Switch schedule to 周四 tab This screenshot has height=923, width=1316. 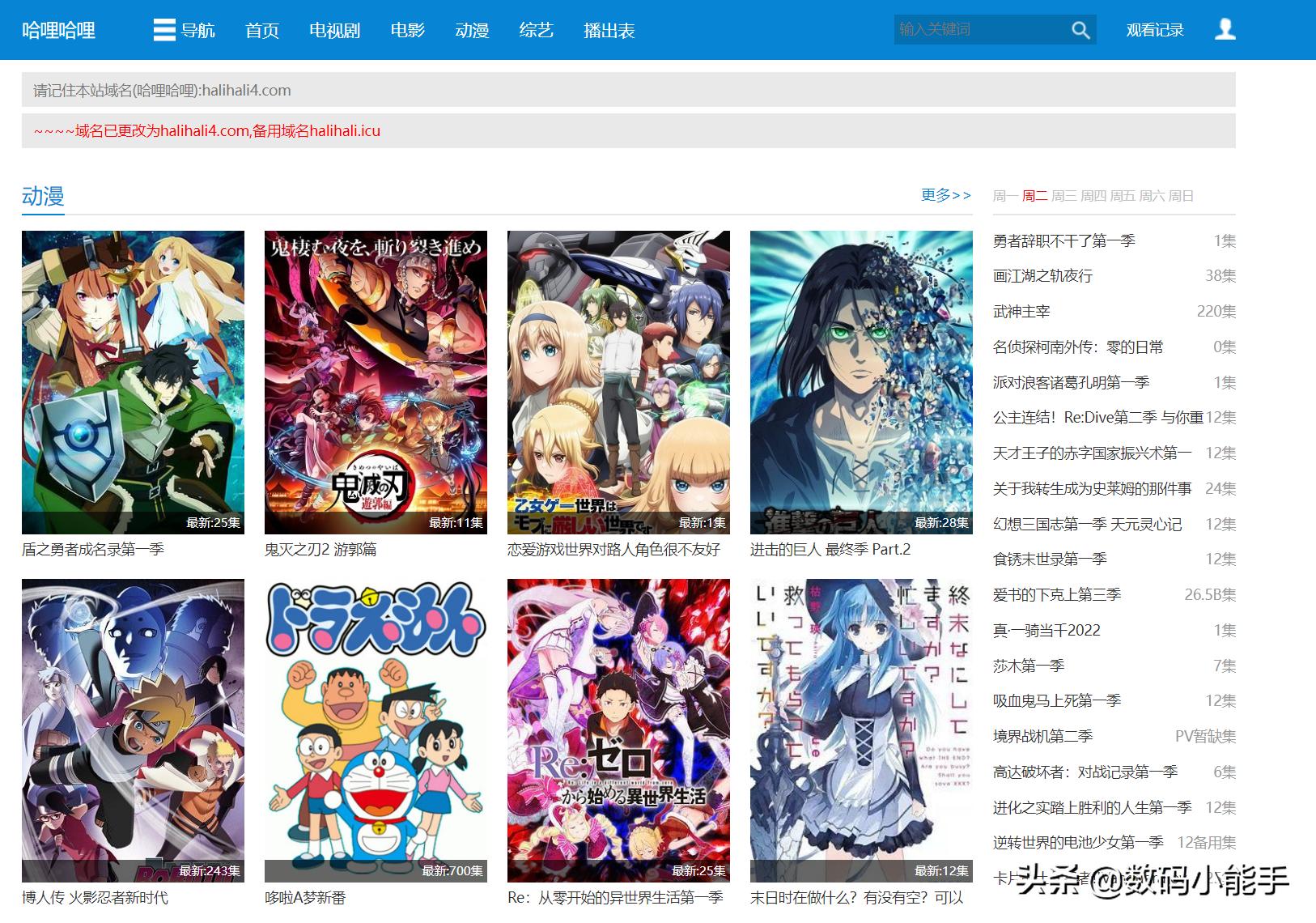click(1093, 196)
